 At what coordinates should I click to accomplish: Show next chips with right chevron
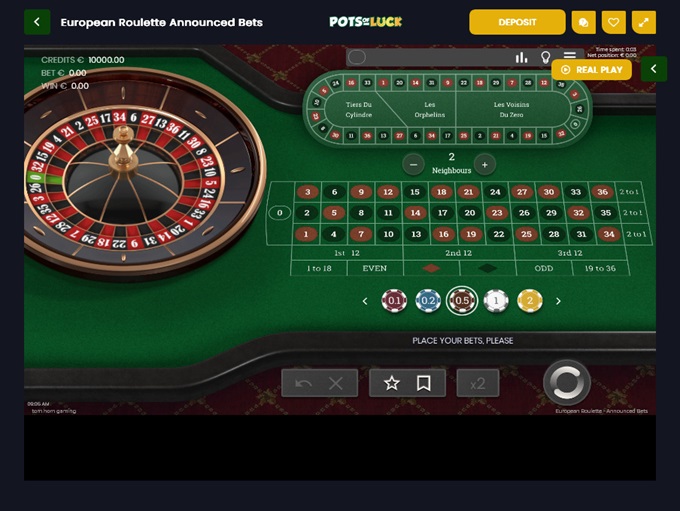pyautogui.click(x=558, y=301)
